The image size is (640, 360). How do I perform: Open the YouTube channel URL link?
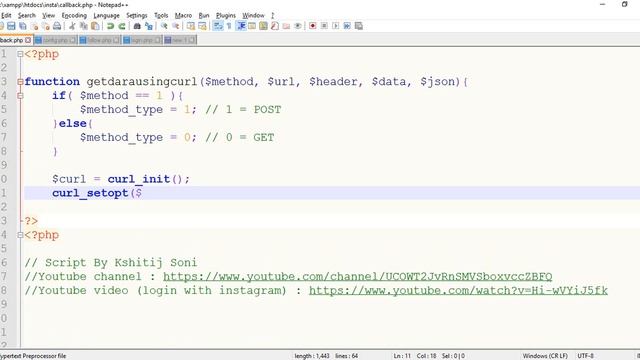358,277
